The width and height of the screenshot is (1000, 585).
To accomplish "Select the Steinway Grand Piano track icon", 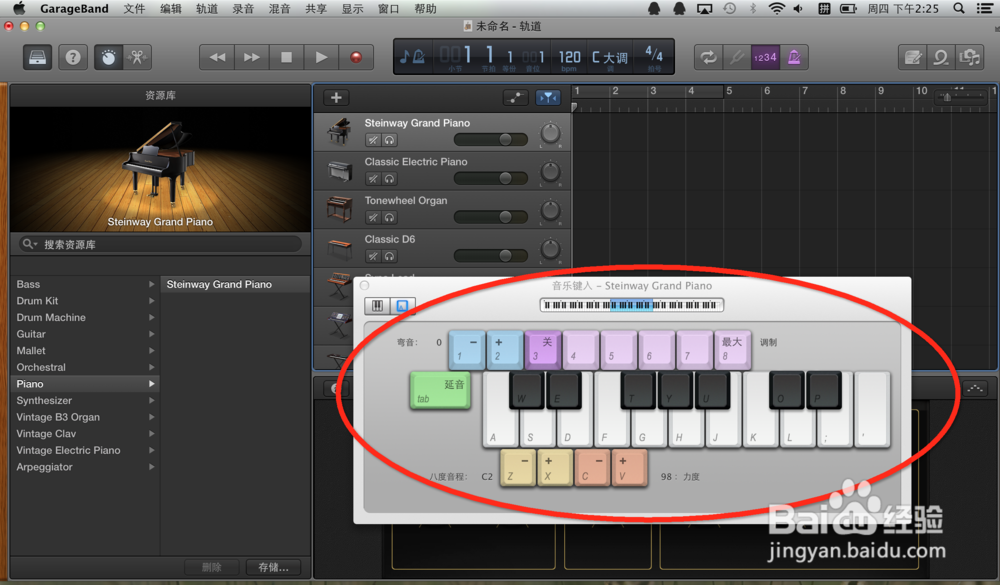I will tap(339, 132).
